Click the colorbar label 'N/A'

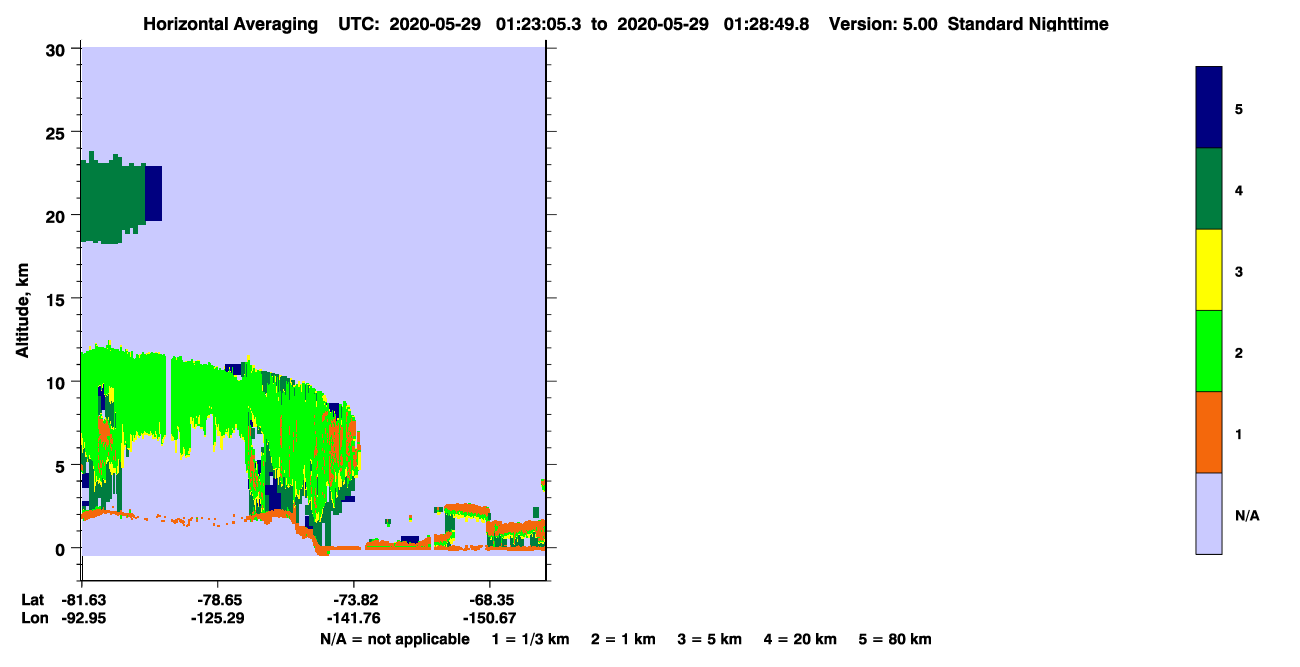pos(1247,516)
